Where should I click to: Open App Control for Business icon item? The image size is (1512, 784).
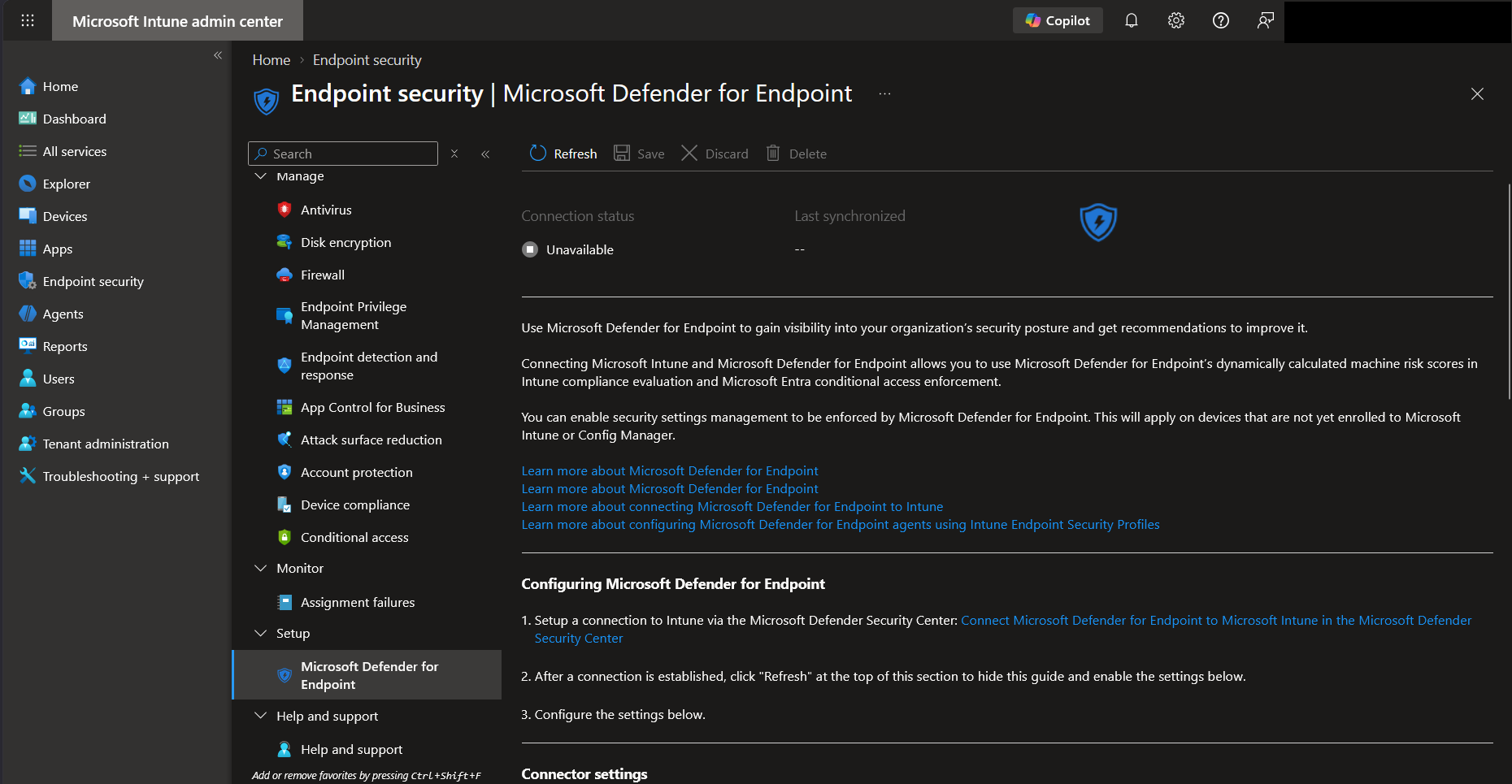pyautogui.click(x=284, y=407)
